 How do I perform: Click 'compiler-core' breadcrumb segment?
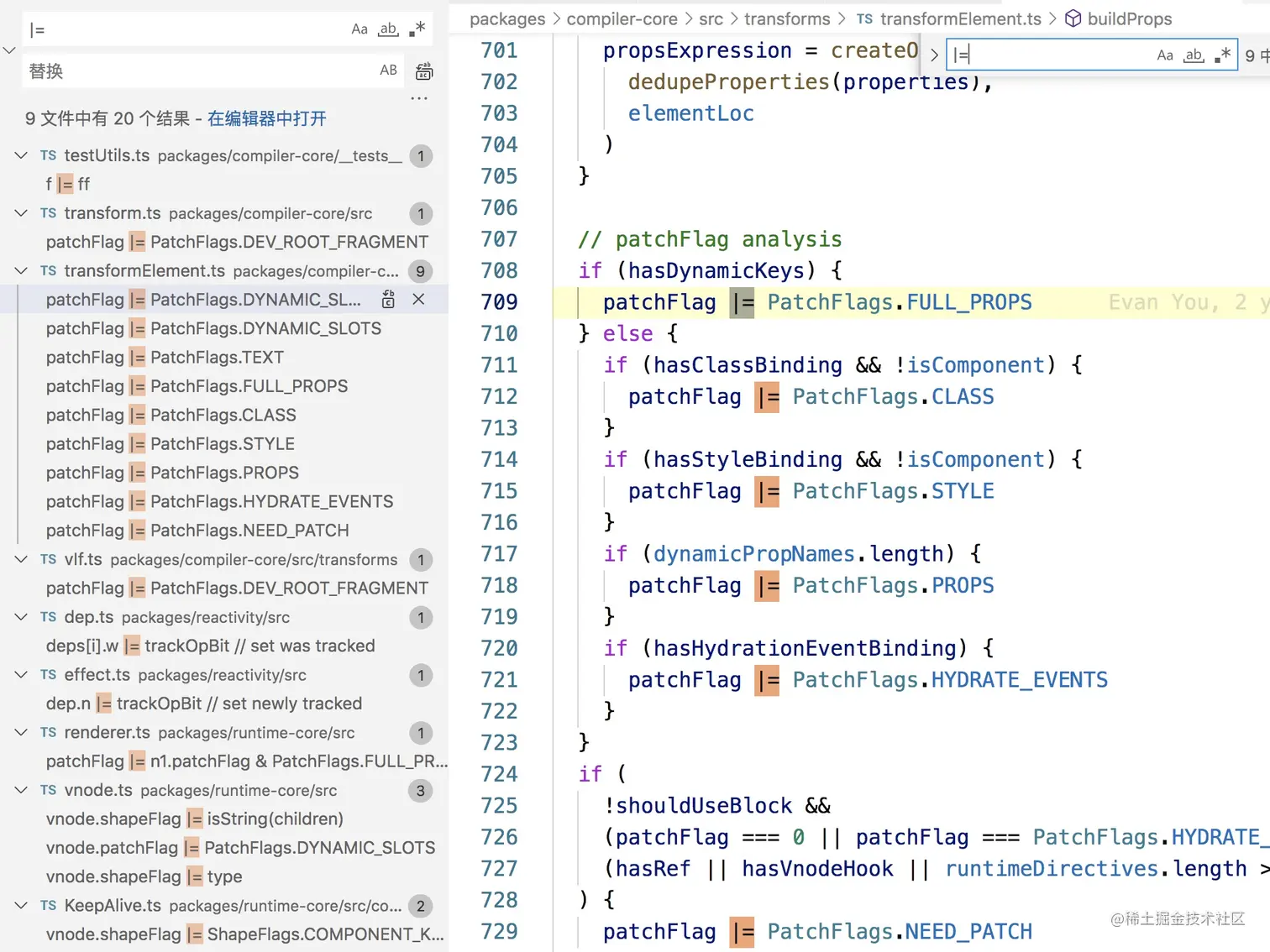coord(622,18)
